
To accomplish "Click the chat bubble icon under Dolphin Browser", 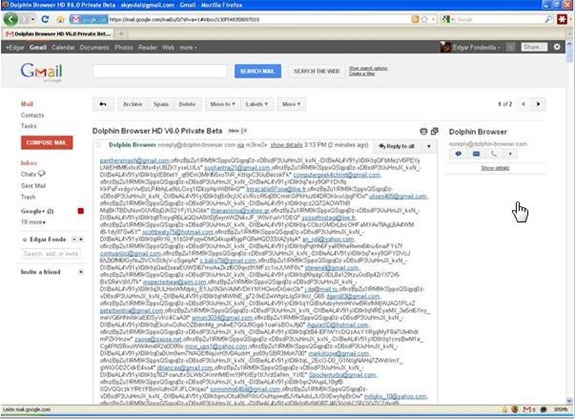I will pos(458,154).
